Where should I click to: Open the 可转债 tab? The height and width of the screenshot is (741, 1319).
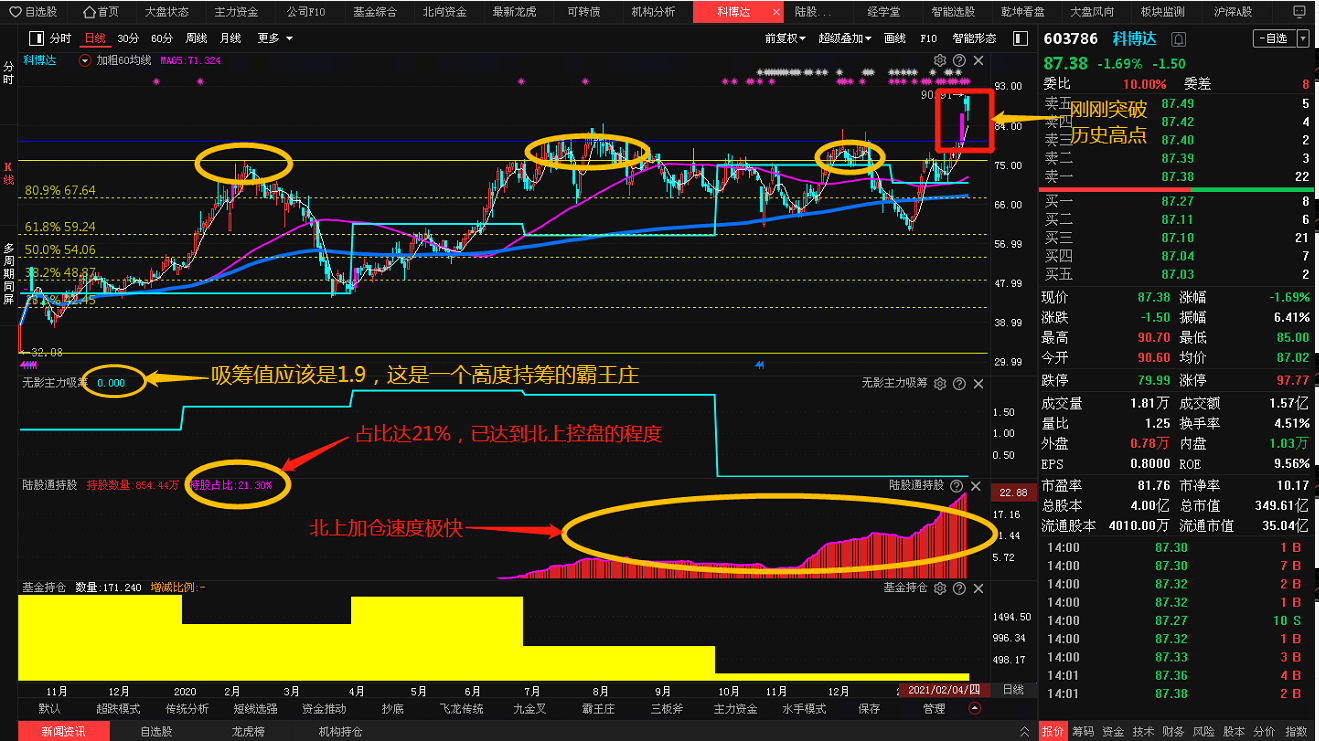coord(584,12)
